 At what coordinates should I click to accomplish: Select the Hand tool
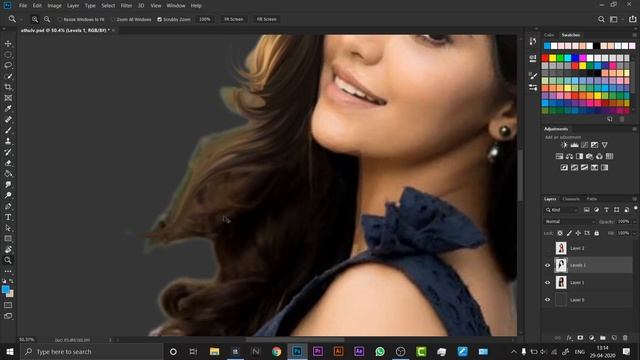pos(8,249)
